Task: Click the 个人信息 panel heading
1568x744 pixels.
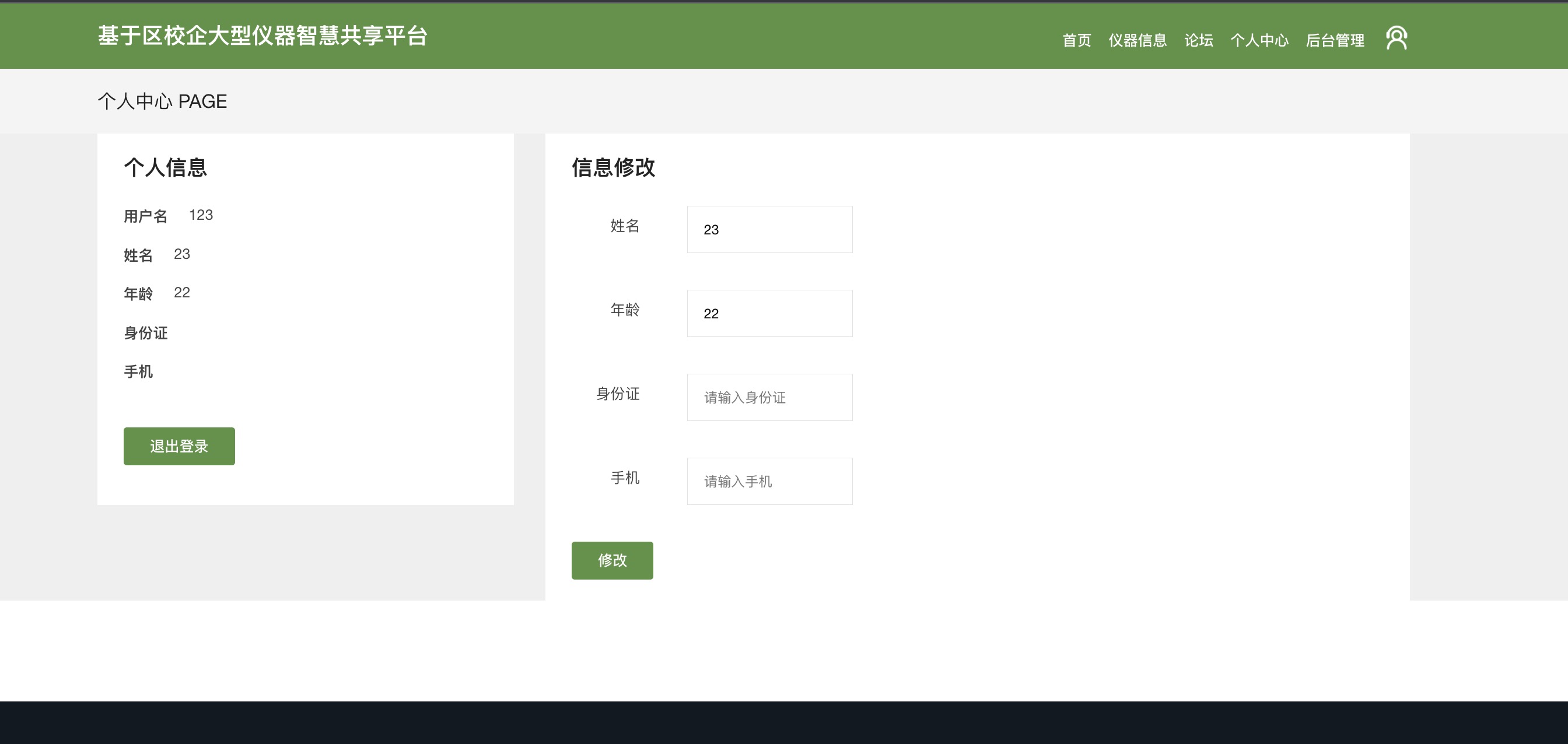Action: [x=165, y=167]
